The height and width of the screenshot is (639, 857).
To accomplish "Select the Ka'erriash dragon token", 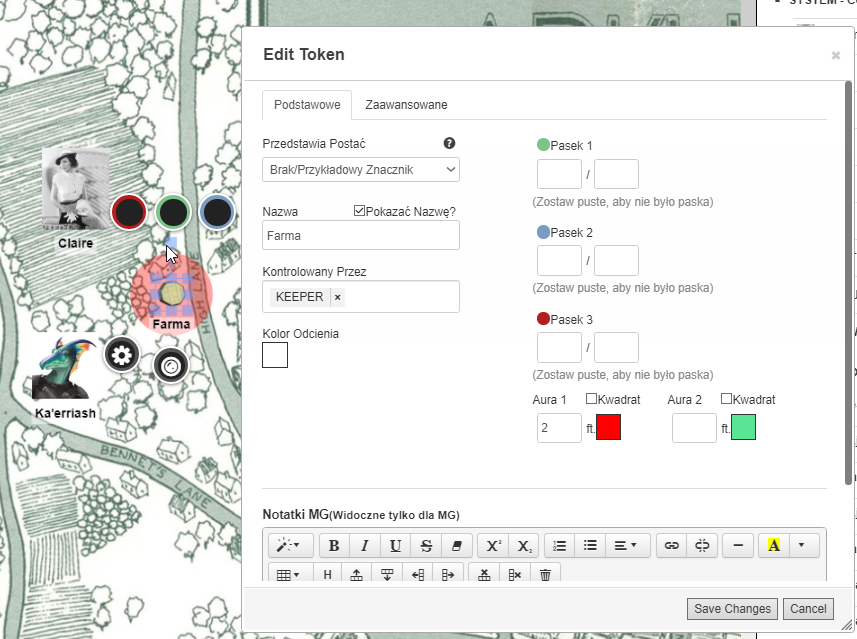I will [x=64, y=368].
